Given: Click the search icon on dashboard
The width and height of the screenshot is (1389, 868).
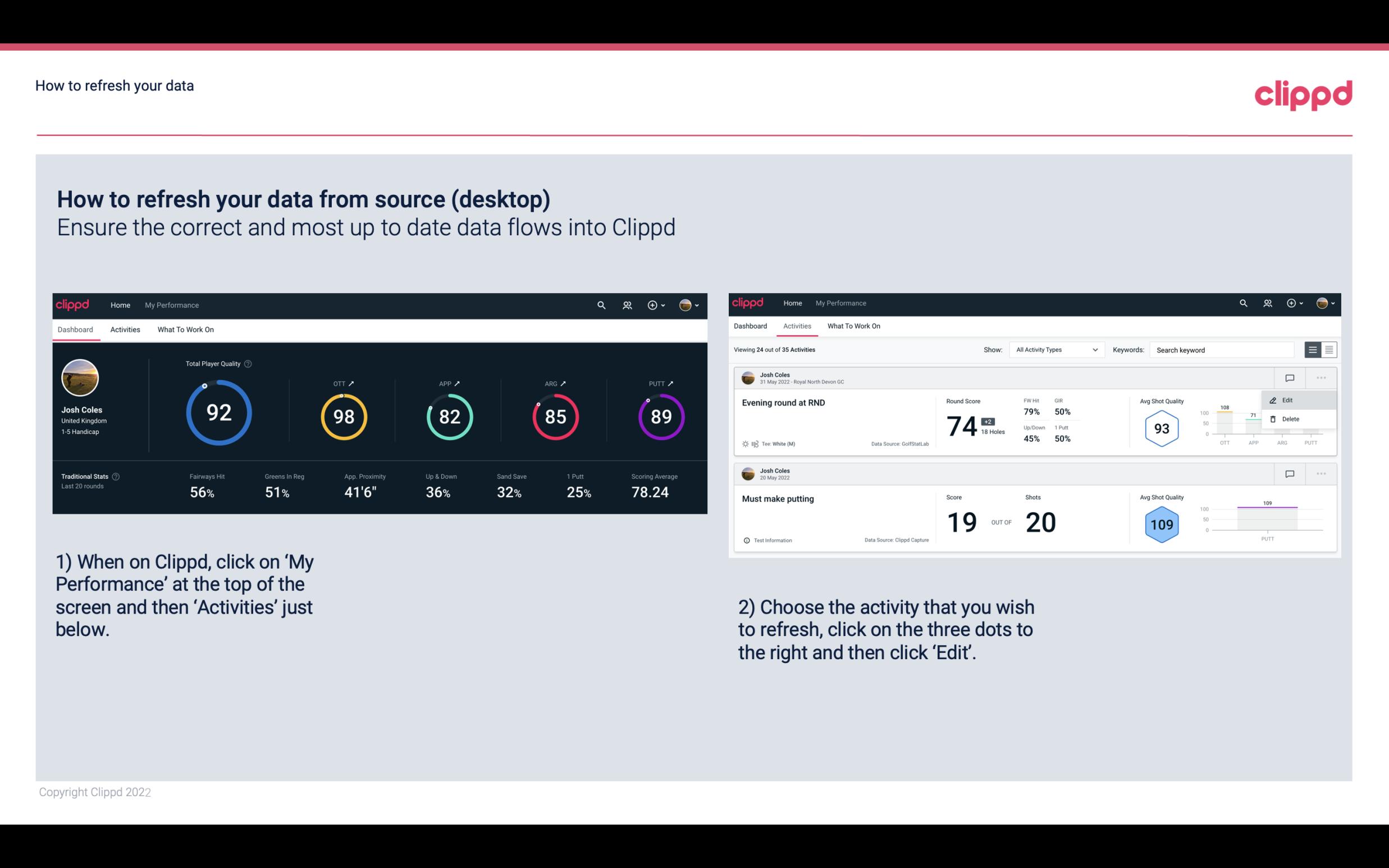Looking at the screenshot, I should pyautogui.click(x=600, y=305).
